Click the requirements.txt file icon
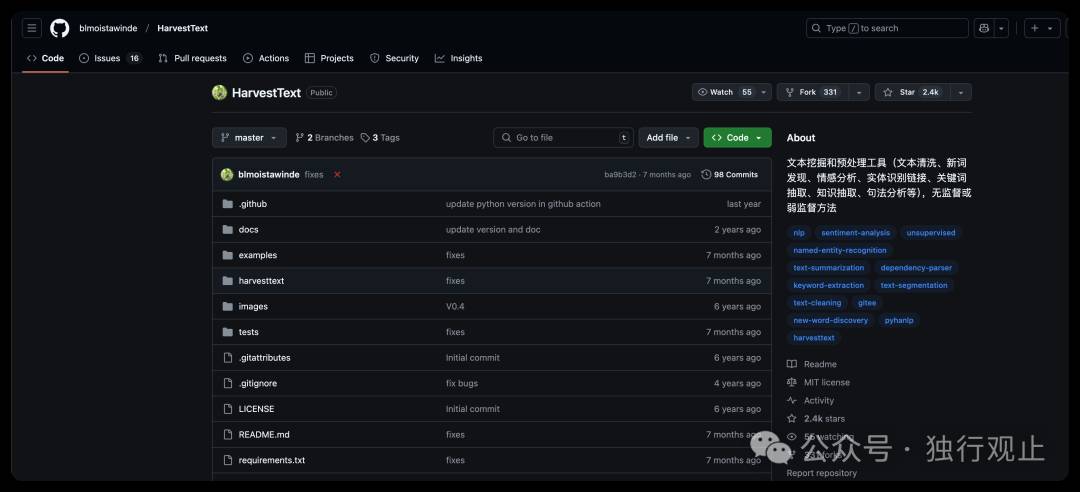Viewport: 1080px width, 492px height. (228, 460)
